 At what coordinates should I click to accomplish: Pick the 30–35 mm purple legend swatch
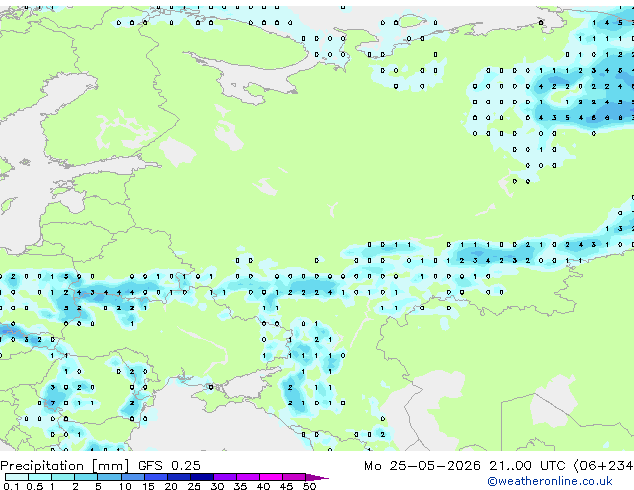224,477
